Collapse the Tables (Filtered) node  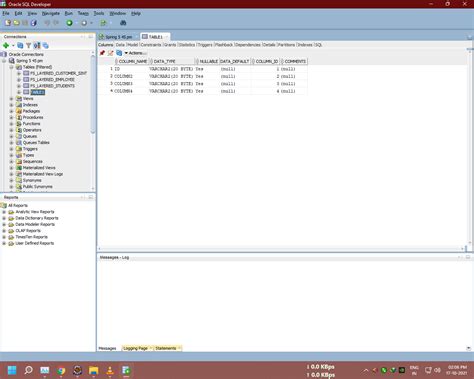12,67
